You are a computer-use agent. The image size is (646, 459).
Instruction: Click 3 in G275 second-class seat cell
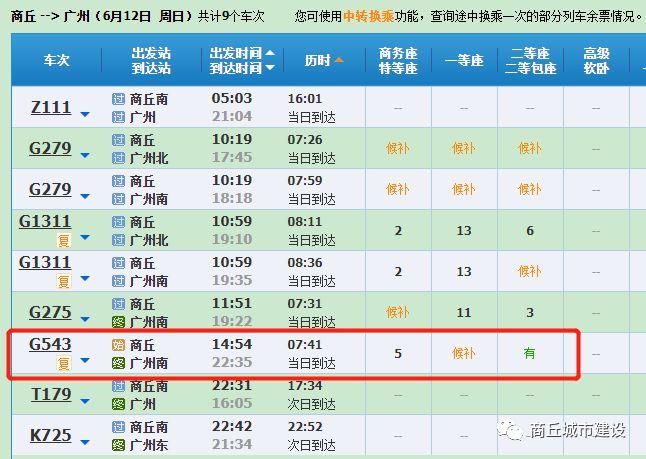(x=530, y=313)
